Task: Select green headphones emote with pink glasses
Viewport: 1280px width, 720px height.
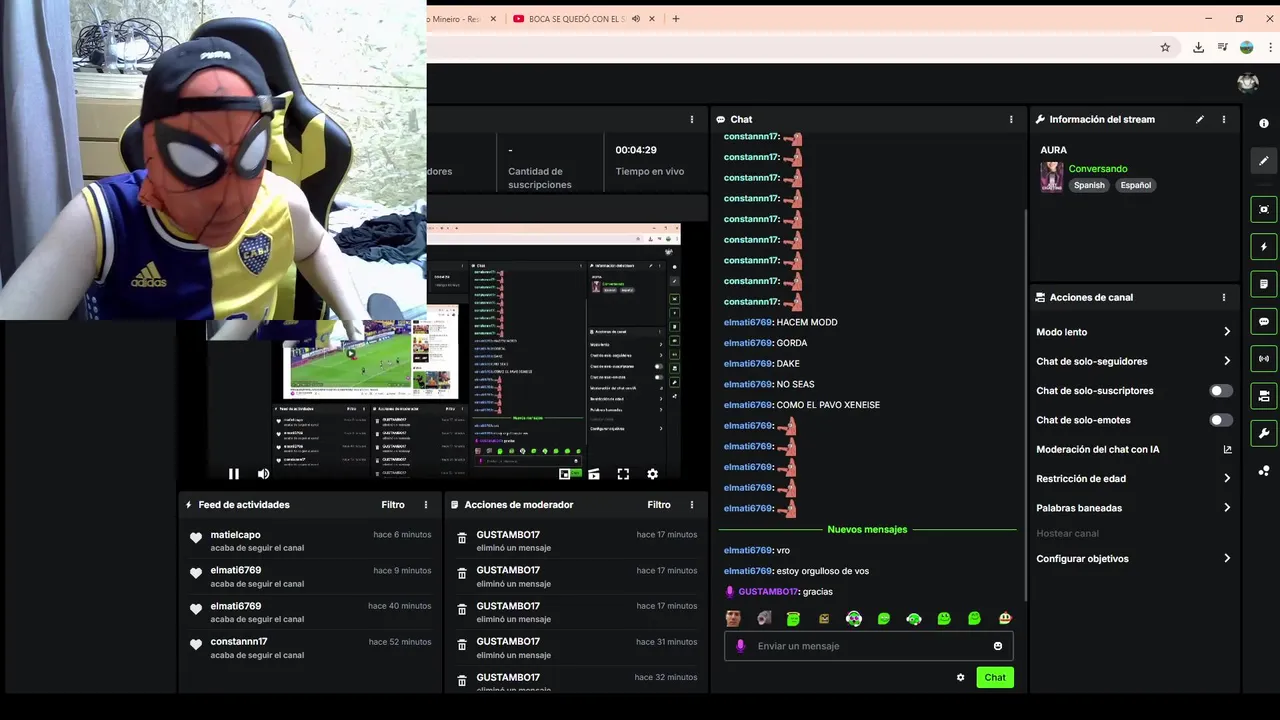Action: (854, 619)
